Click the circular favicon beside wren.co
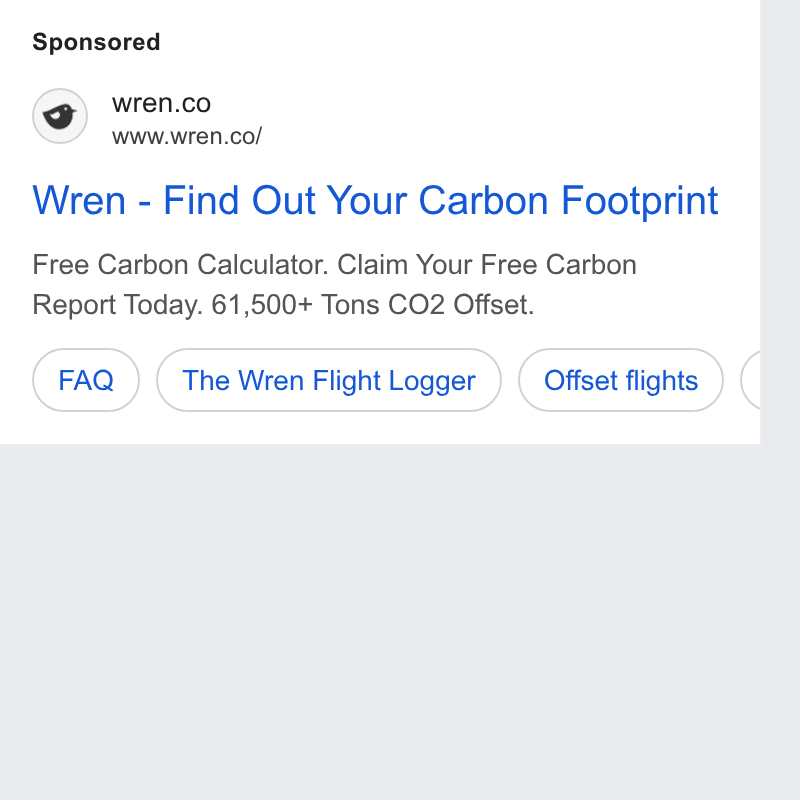Viewport: 800px width, 800px height. (x=60, y=116)
